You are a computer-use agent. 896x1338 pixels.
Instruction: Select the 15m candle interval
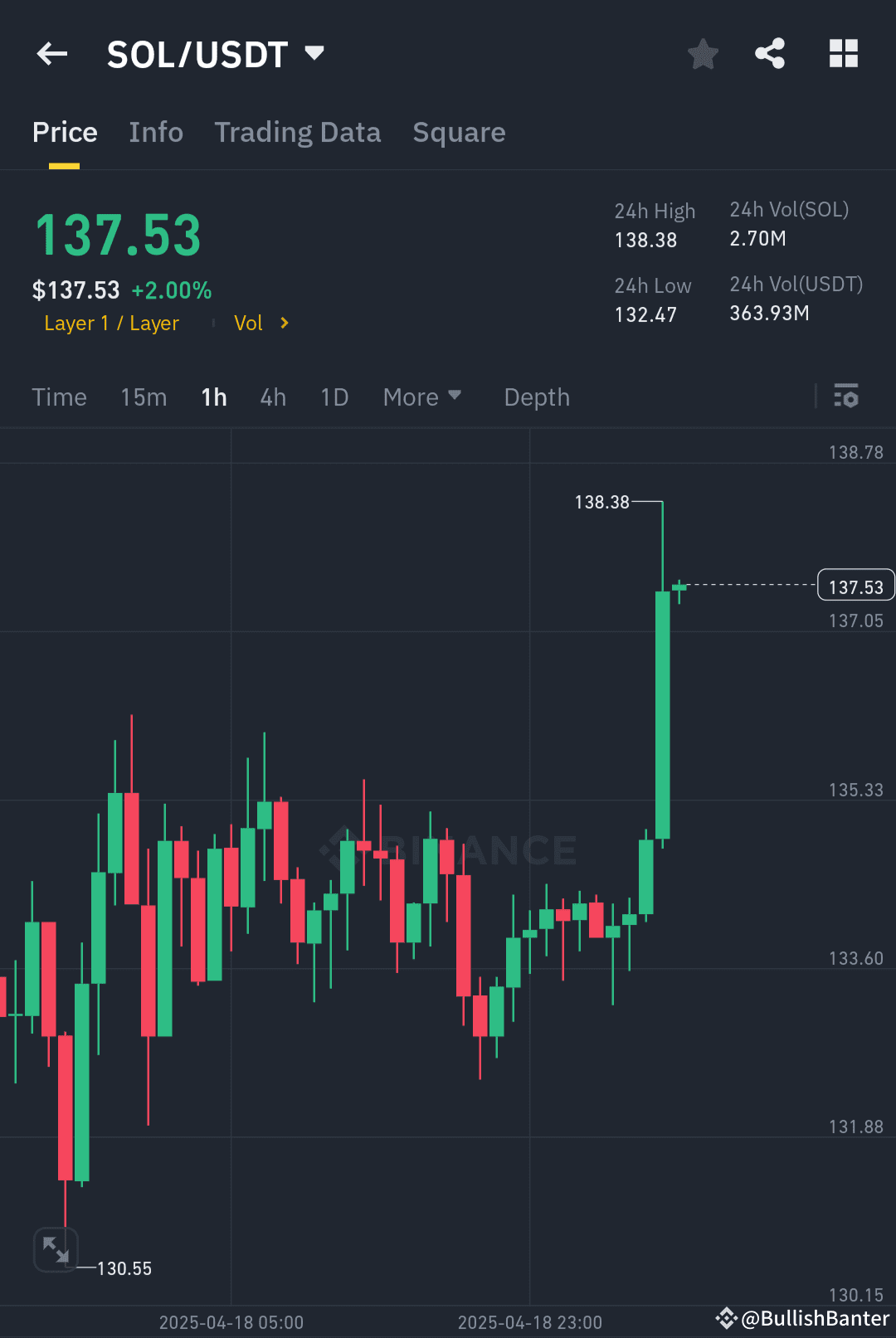(x=143, y=397)
